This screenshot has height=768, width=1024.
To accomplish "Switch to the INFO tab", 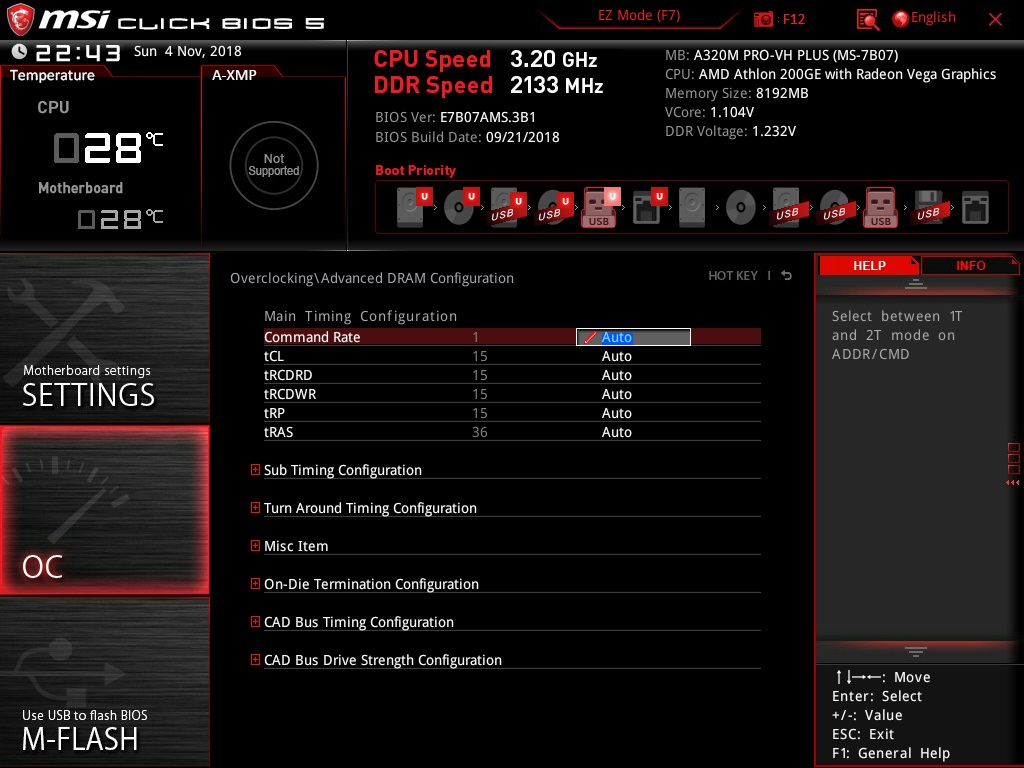I will coord(970,265).
